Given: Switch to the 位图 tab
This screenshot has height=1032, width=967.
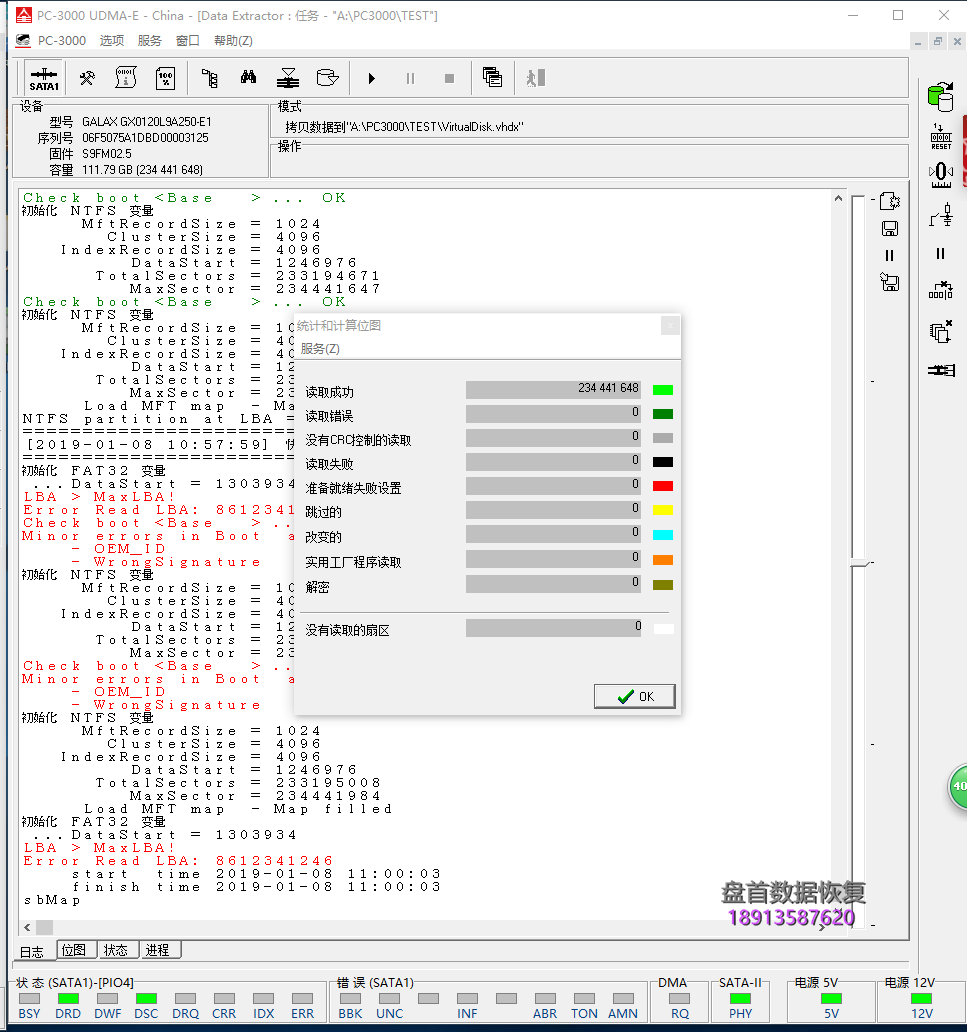Looking at the screenshot, I should pos(74,950).
